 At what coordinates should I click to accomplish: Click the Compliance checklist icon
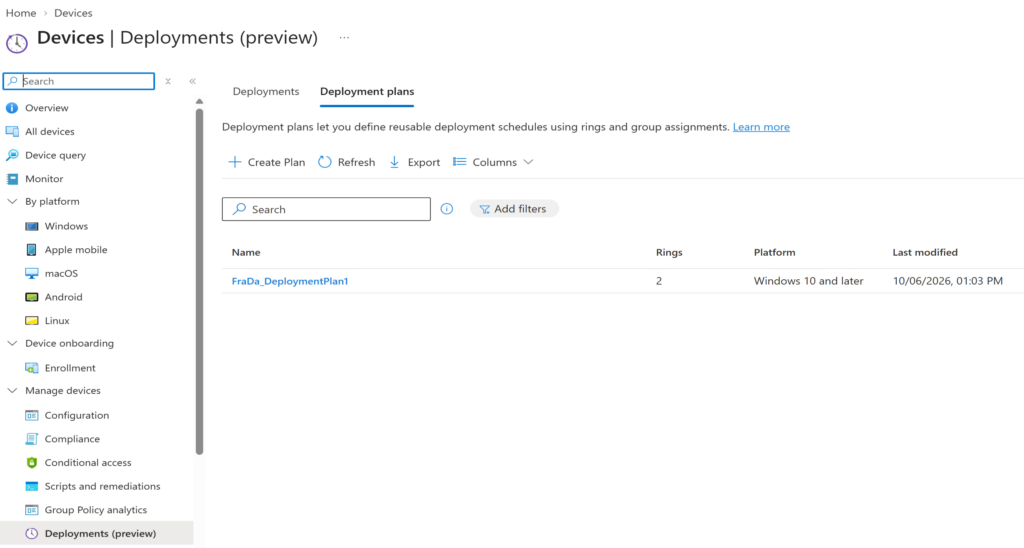(31, 439)
